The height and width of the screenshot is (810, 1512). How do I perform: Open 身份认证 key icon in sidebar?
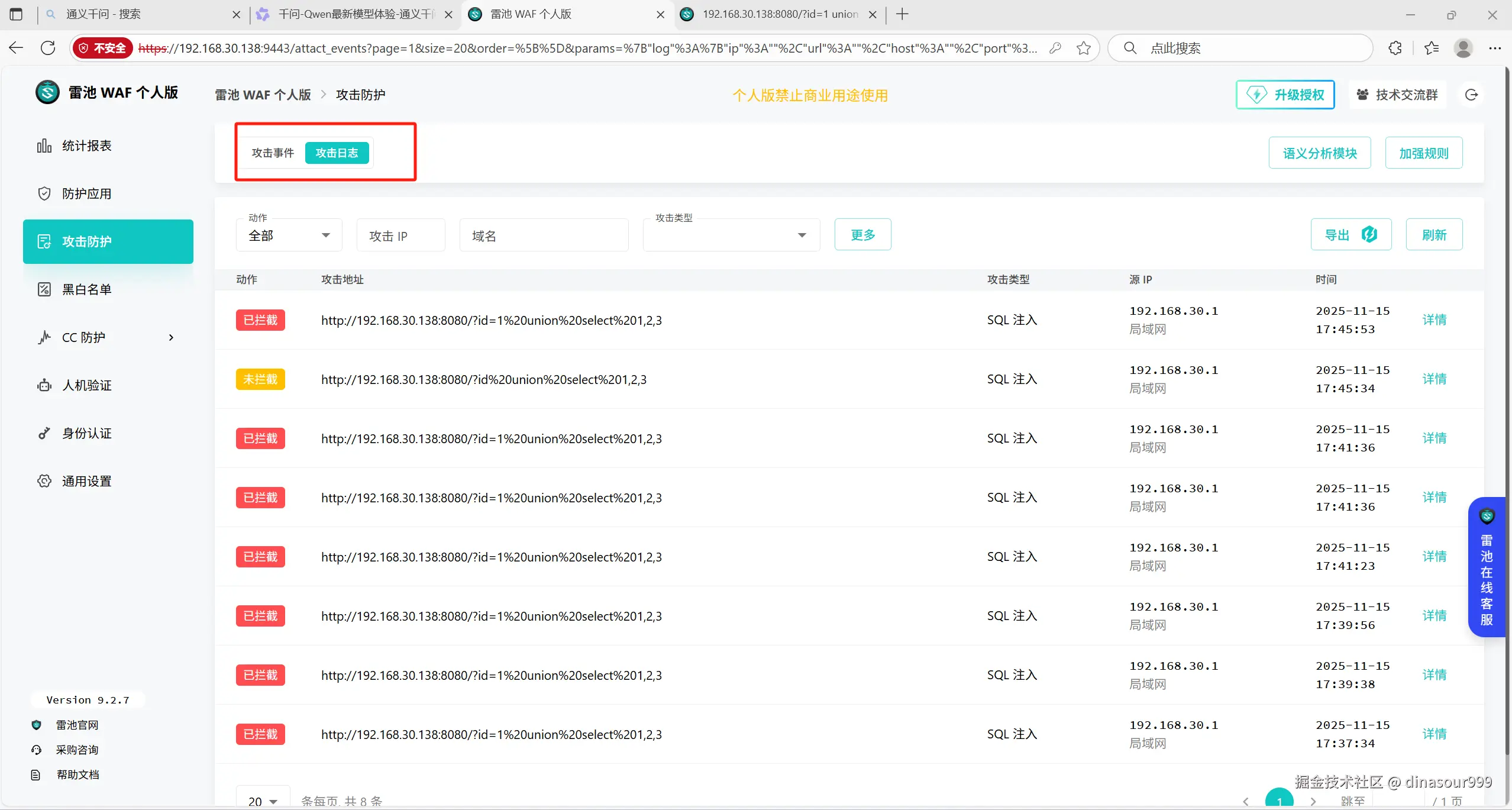(44, 433)
